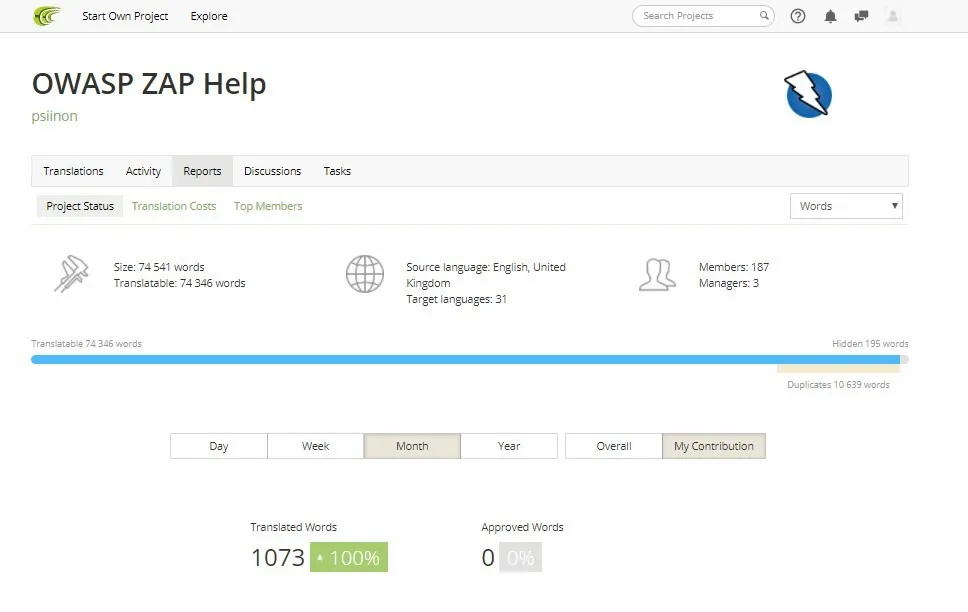This screenshot has width=968, height=612.
Task: Open the Explore link
Action: 209,16
